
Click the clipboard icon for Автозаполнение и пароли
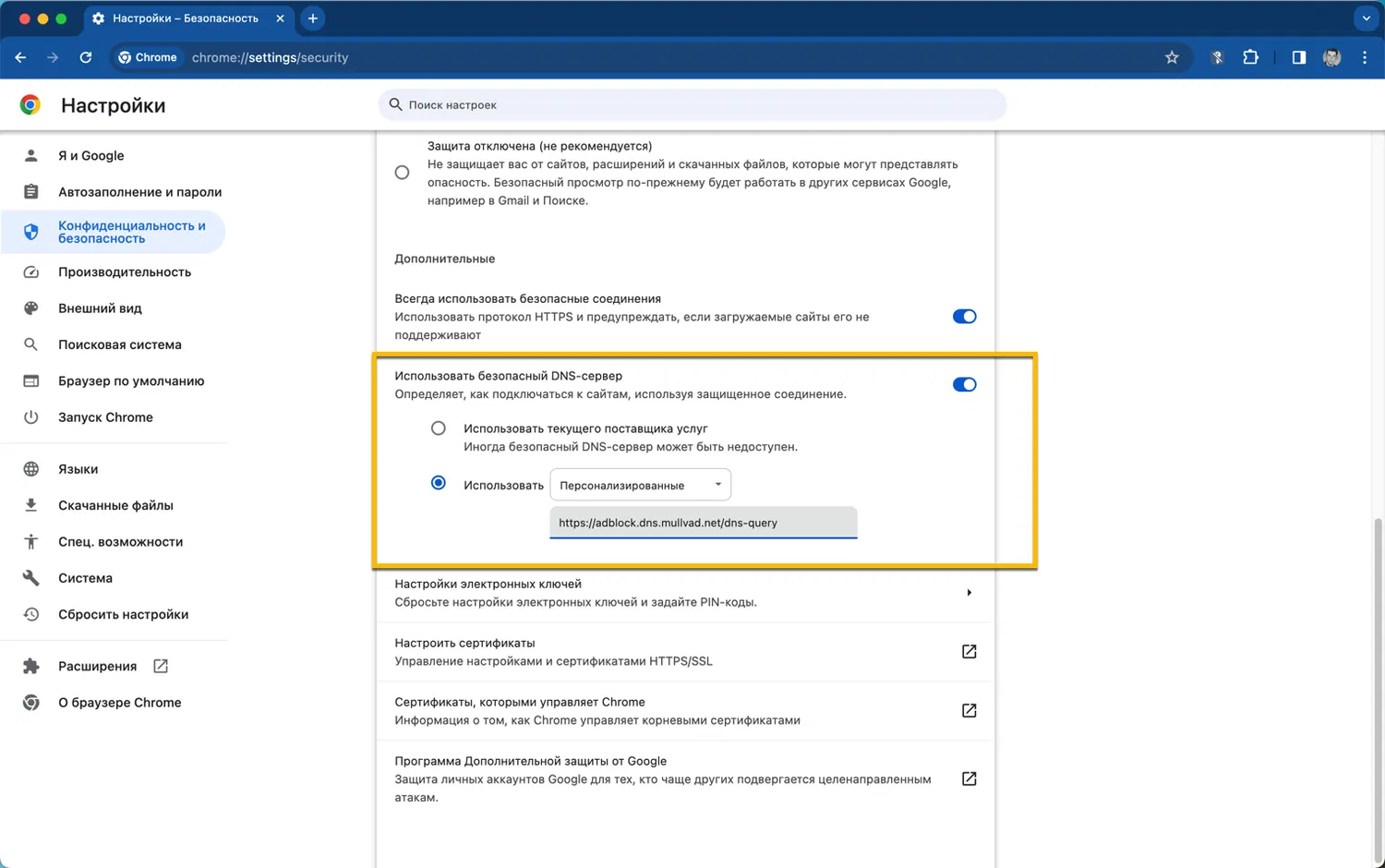pos(30,192)
